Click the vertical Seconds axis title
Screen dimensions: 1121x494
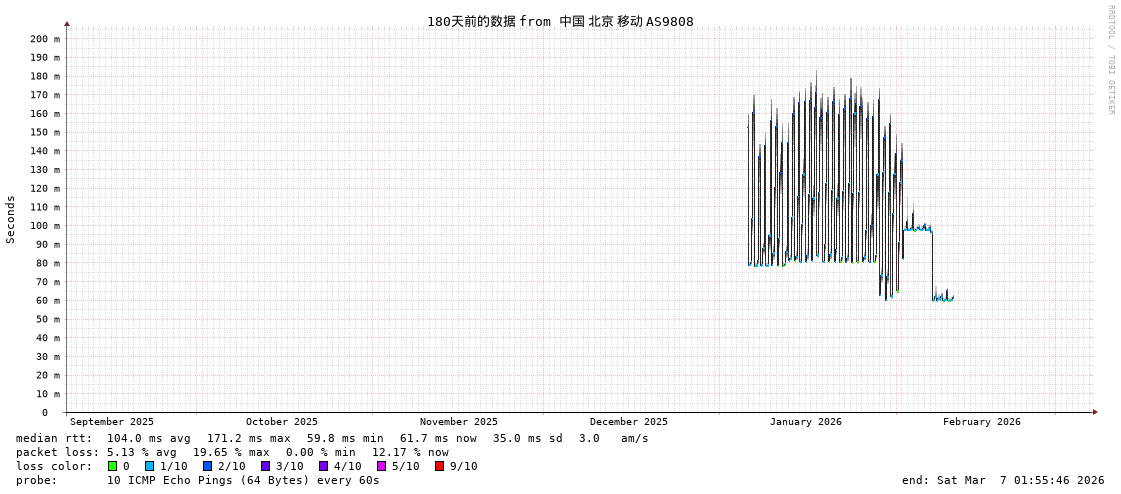[11, 219]
